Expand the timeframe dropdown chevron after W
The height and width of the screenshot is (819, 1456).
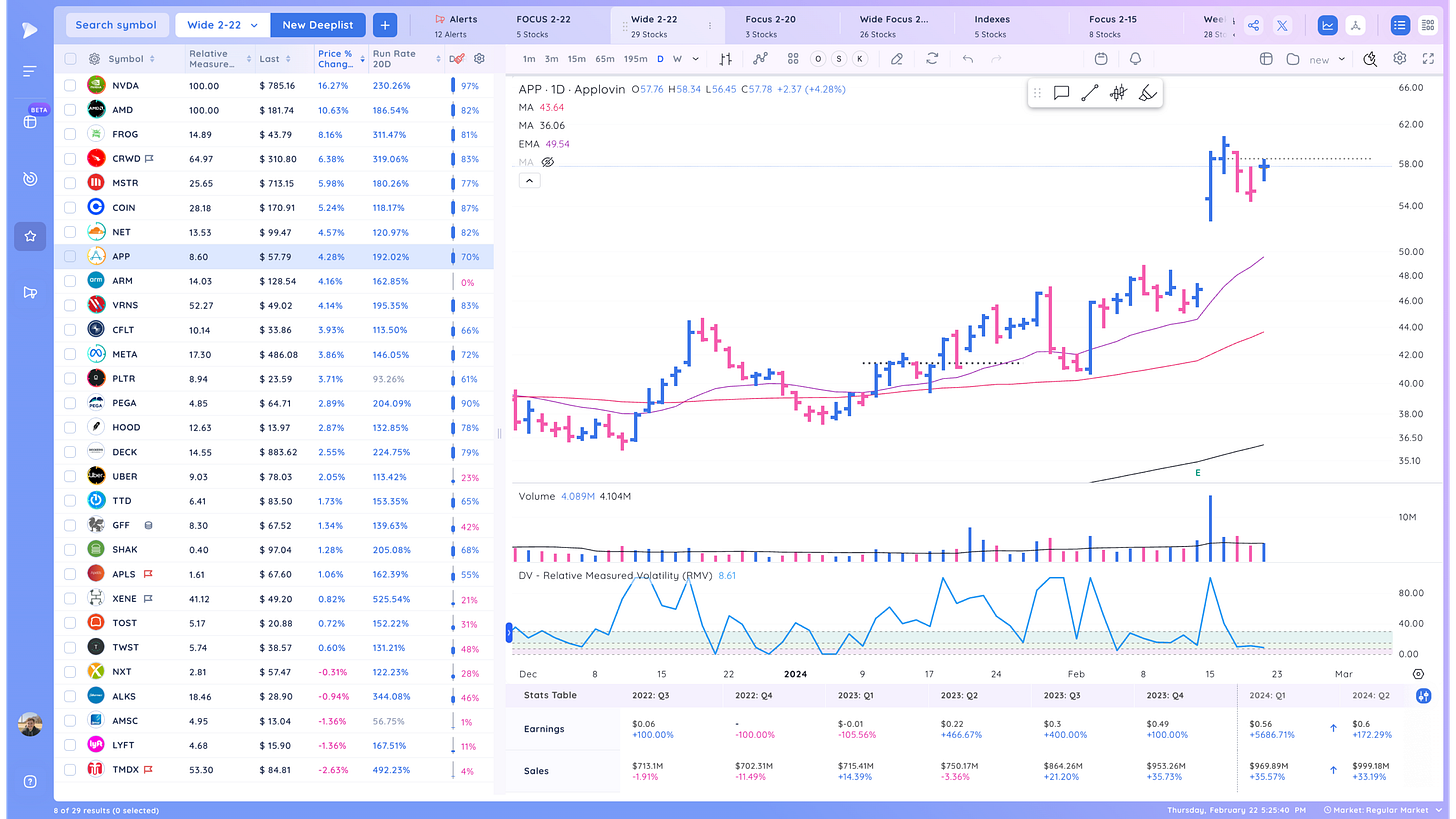pos(695,59)
